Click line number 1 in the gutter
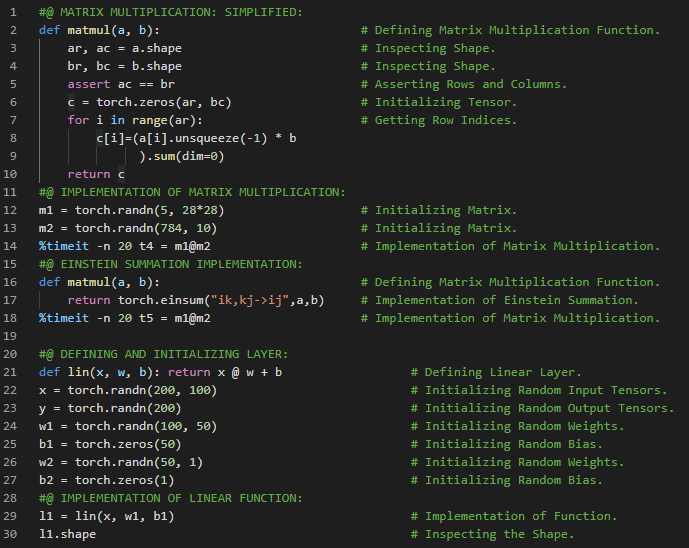The height and width of the screenshot is (548, 689). pos(13,12)
